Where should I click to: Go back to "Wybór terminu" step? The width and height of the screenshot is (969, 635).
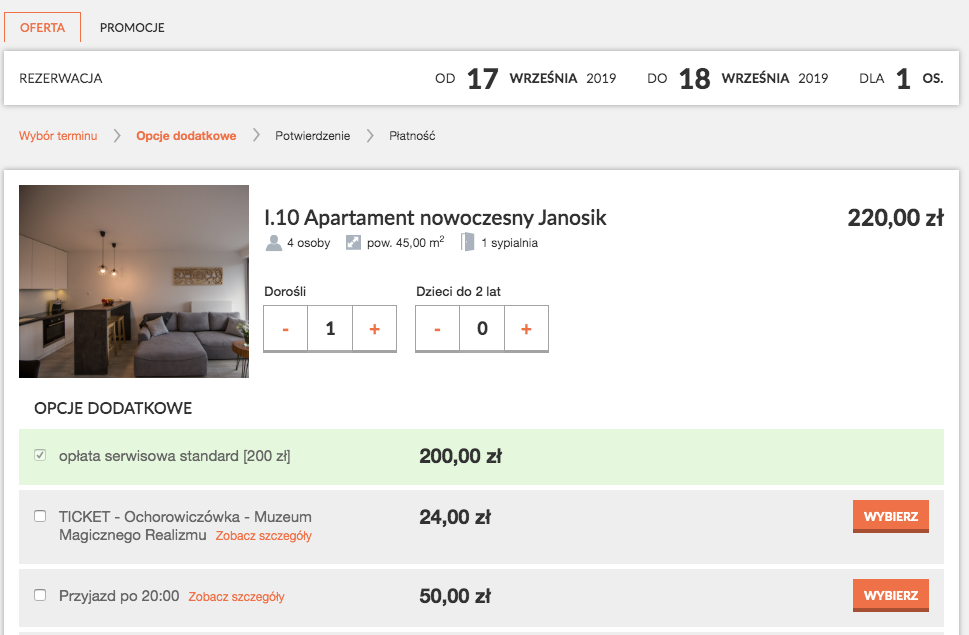(x=60, y=135)
